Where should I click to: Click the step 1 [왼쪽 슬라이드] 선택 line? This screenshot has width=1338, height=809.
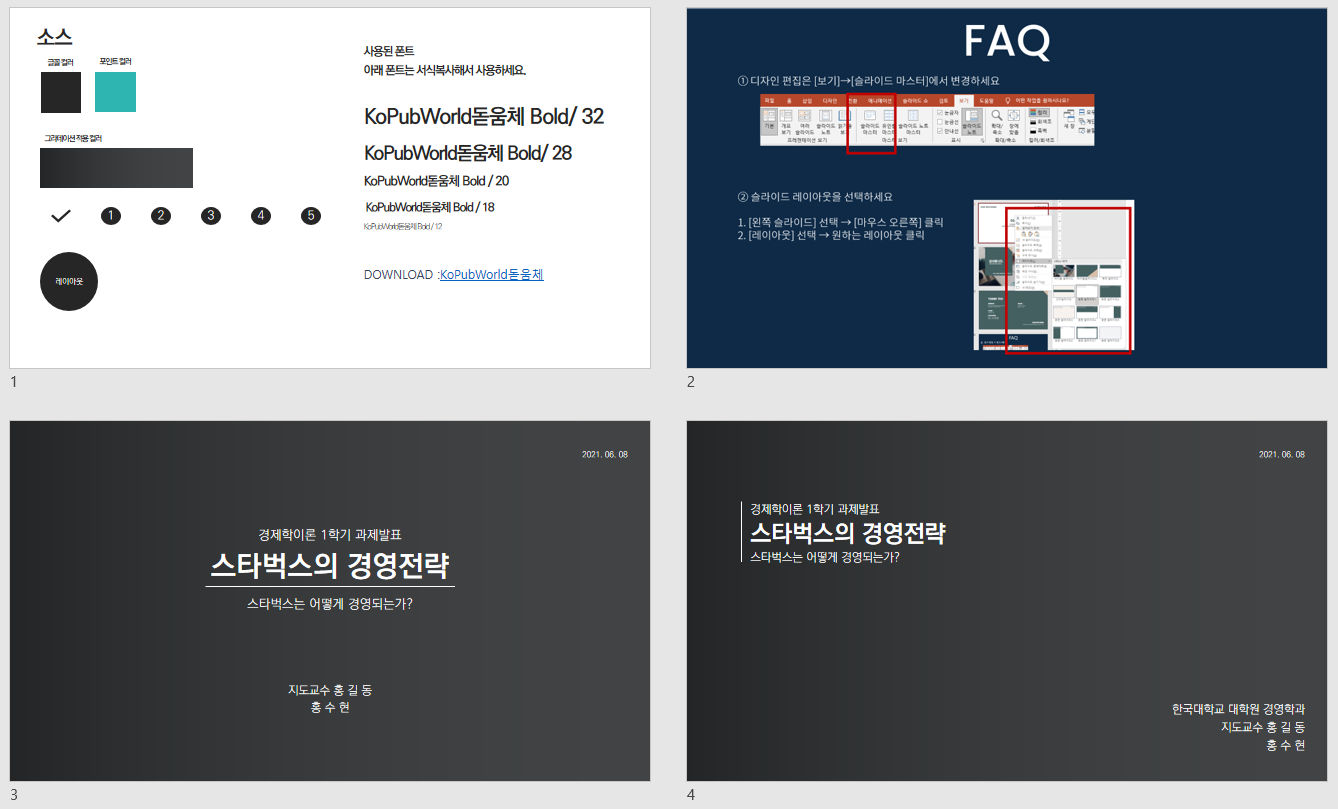tap(840, 222)
